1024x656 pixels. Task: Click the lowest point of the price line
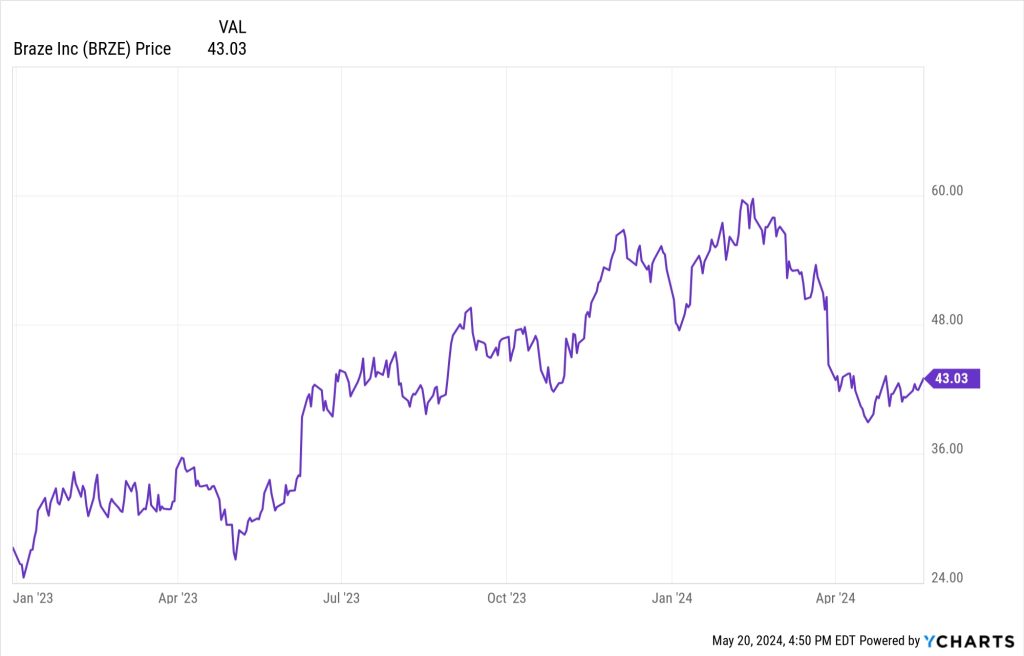tap(24, 577)
